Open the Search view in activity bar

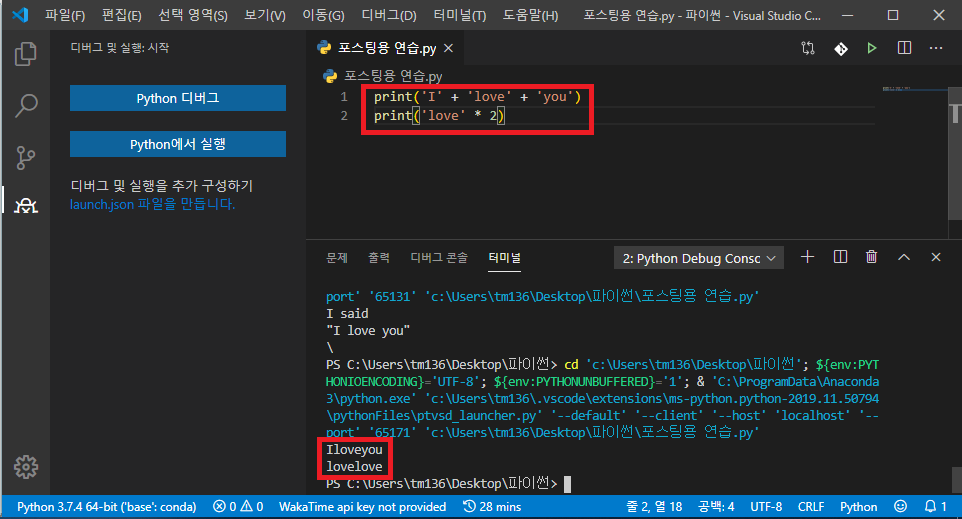point(25,106)
